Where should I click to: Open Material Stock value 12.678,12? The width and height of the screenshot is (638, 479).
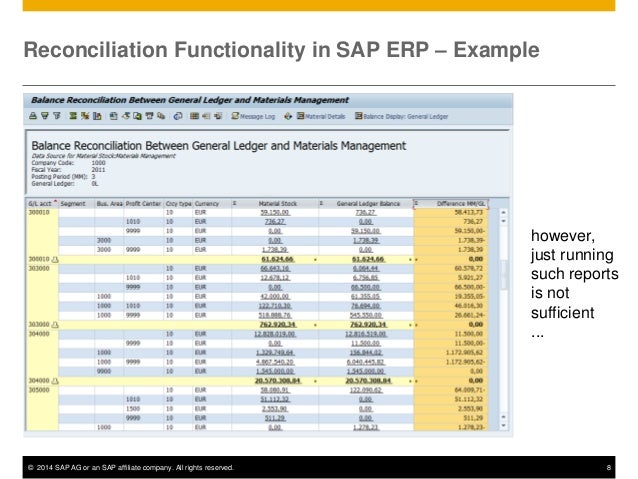pyautogui.click(x=275, y=278)
